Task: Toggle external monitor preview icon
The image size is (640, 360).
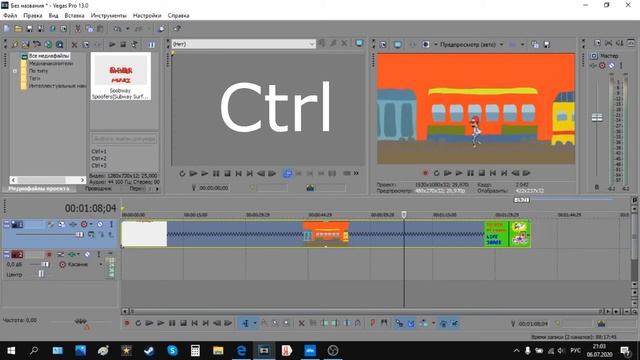Action: [398, 44]
